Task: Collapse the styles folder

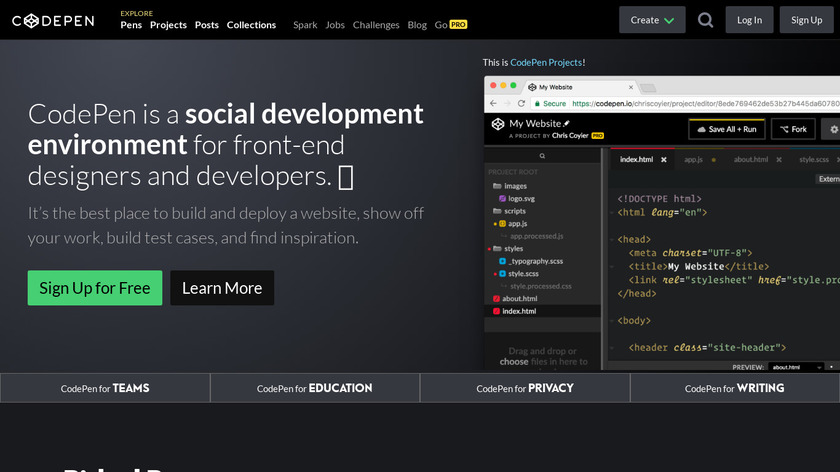Action: (x=507, y=249)
